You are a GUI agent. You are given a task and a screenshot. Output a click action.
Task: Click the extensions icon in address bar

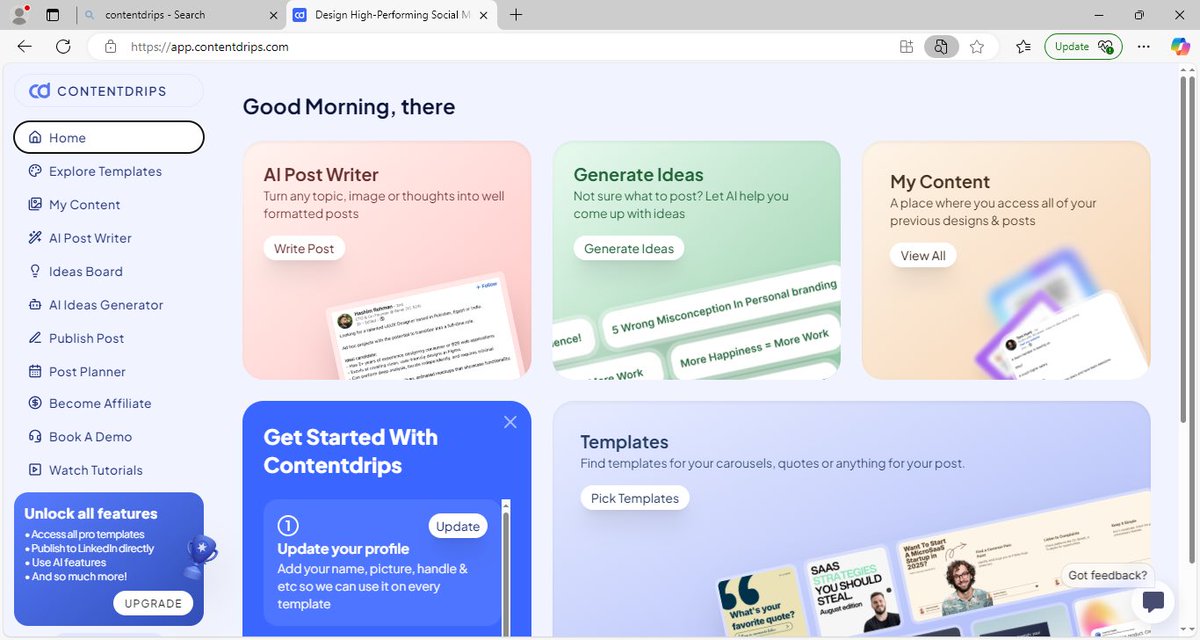tap(906, 46)
